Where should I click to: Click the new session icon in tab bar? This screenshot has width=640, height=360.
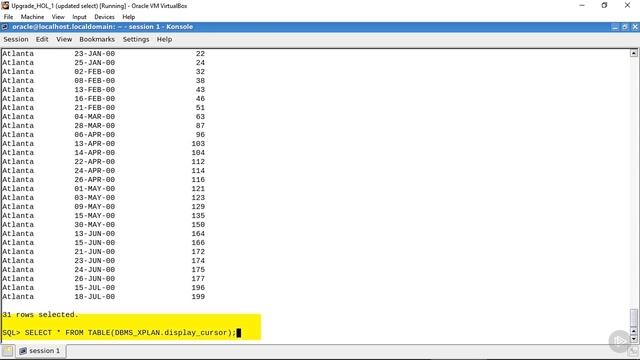pos(8,351)
